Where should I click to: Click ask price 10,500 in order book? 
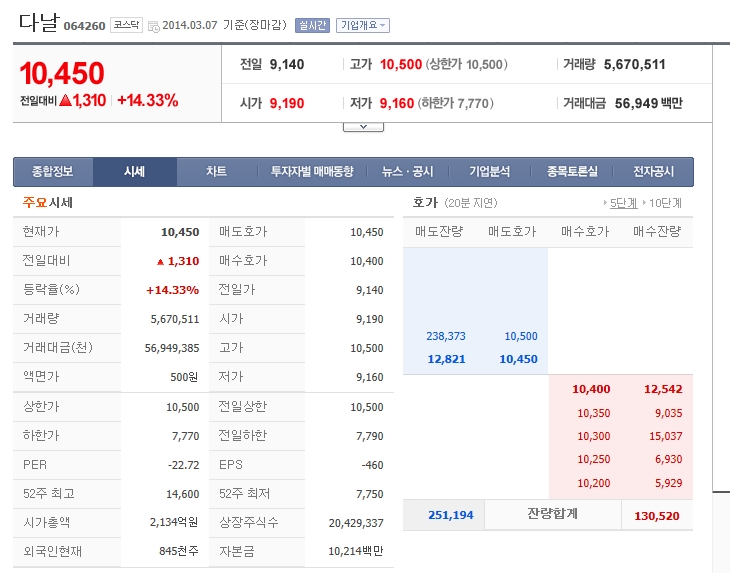(x=521, y=336)
